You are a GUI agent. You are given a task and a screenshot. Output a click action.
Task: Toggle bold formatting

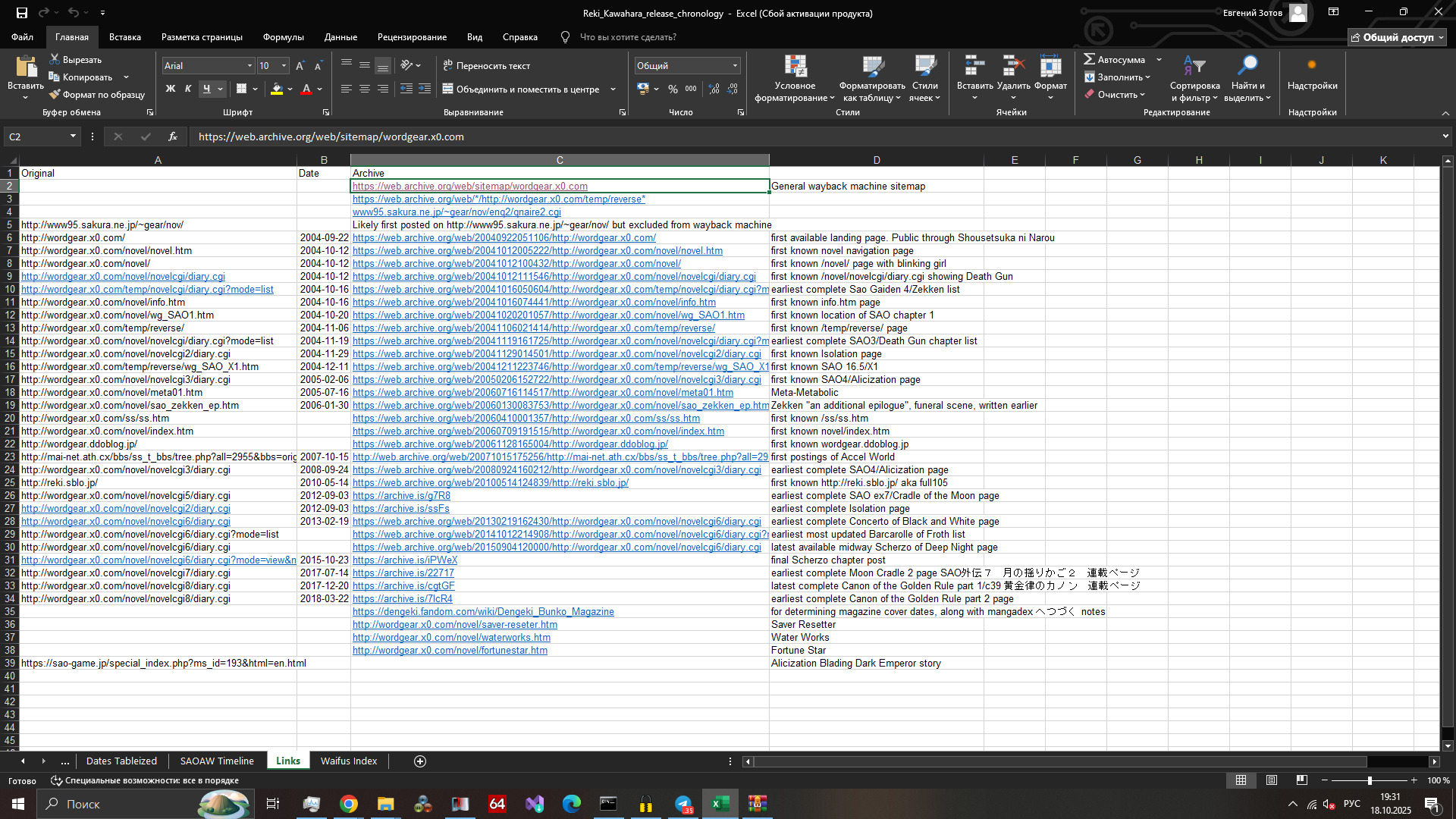point(170,89)
